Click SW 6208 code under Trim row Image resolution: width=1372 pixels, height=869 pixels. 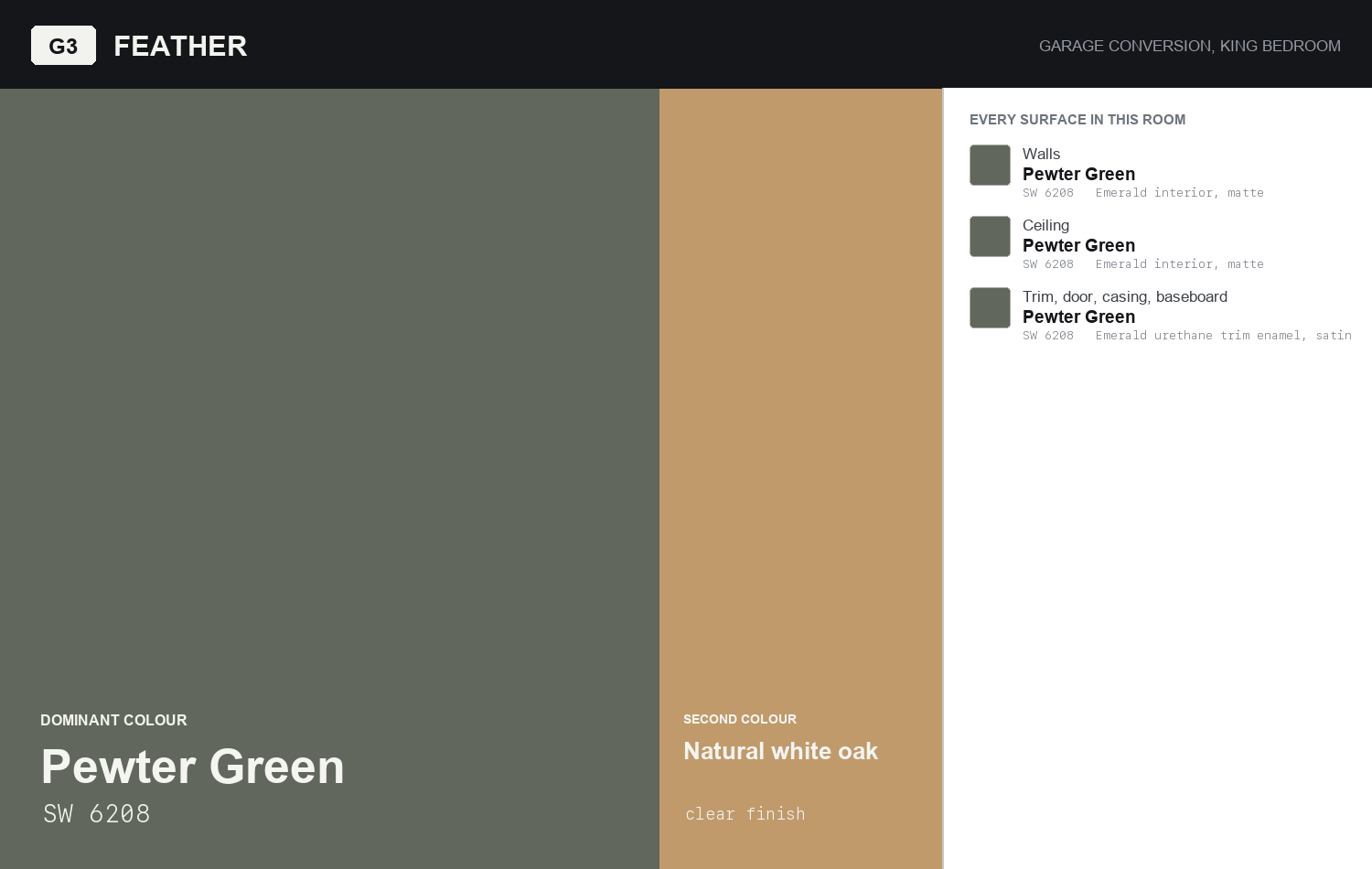tap(1048, 336)
